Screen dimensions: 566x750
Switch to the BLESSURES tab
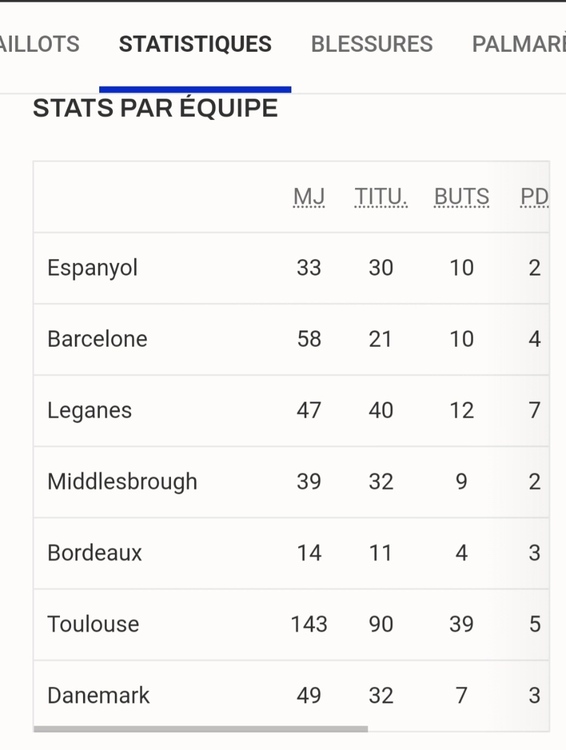[x=372, y=44]
